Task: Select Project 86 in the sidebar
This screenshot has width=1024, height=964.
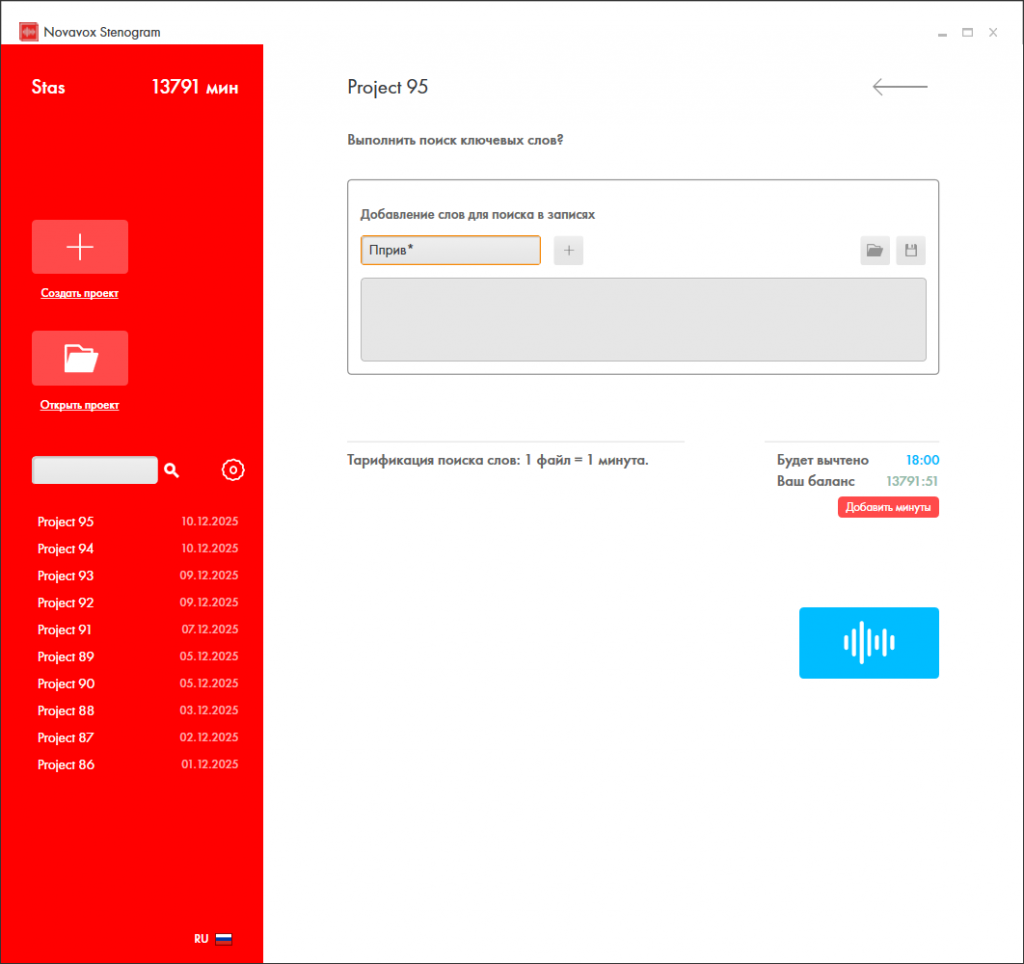Action: pos(66,765)
